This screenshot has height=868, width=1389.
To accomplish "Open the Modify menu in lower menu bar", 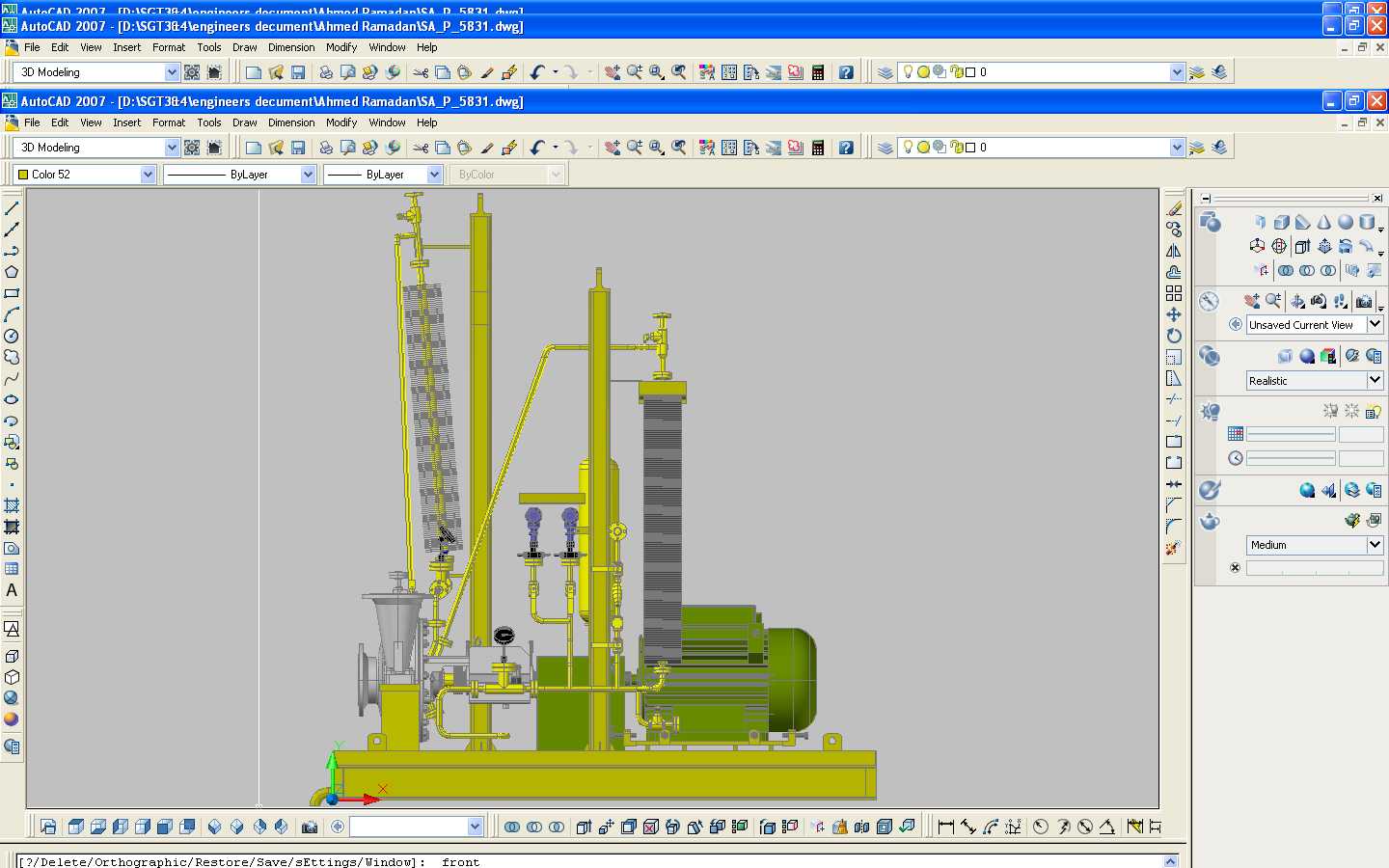I will (341, 122).
